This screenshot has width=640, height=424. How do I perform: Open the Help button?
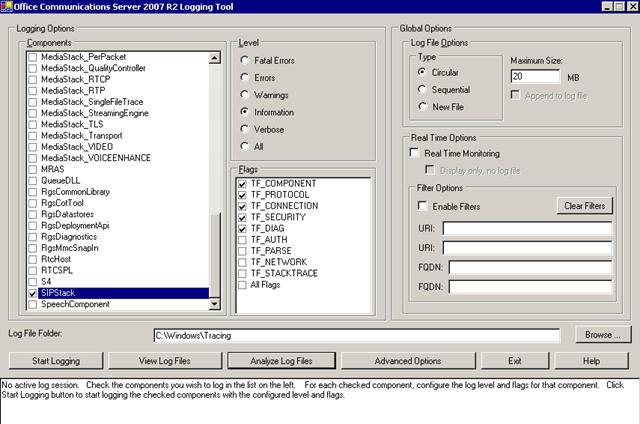(591, 361)
